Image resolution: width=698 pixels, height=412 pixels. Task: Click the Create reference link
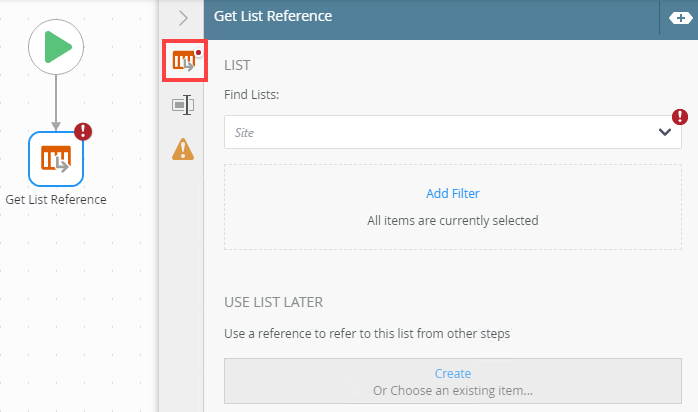(x=453, y=374)
